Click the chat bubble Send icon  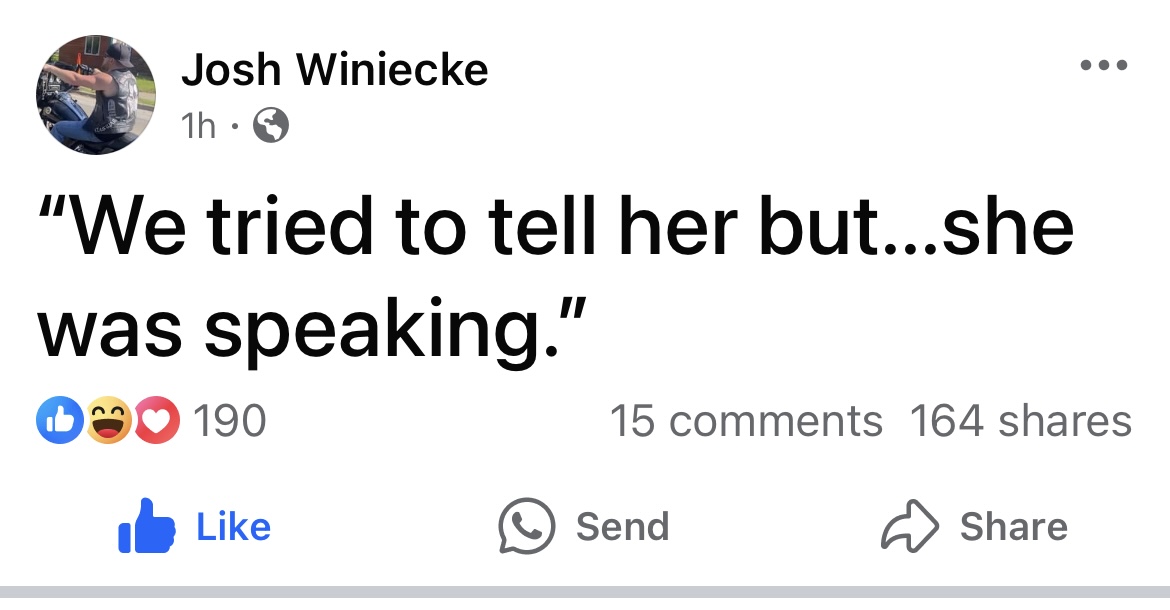(527, 526)
